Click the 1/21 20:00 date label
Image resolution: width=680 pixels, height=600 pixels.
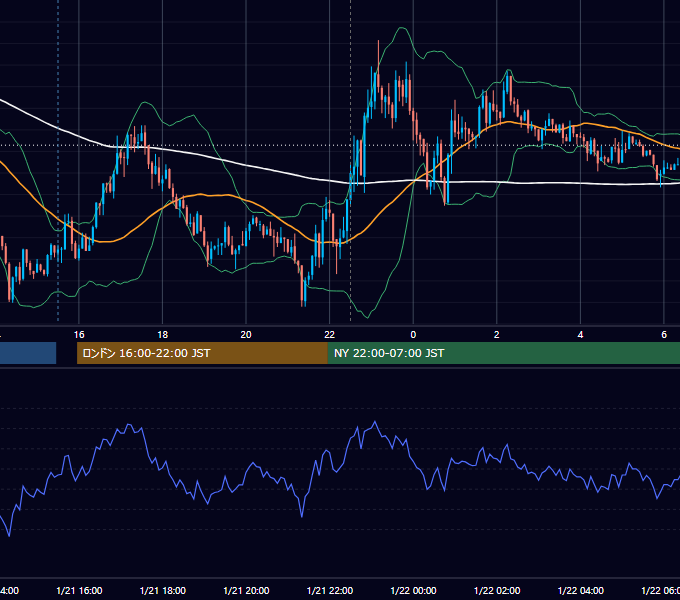pyautogui.click(x=246, y=591)
